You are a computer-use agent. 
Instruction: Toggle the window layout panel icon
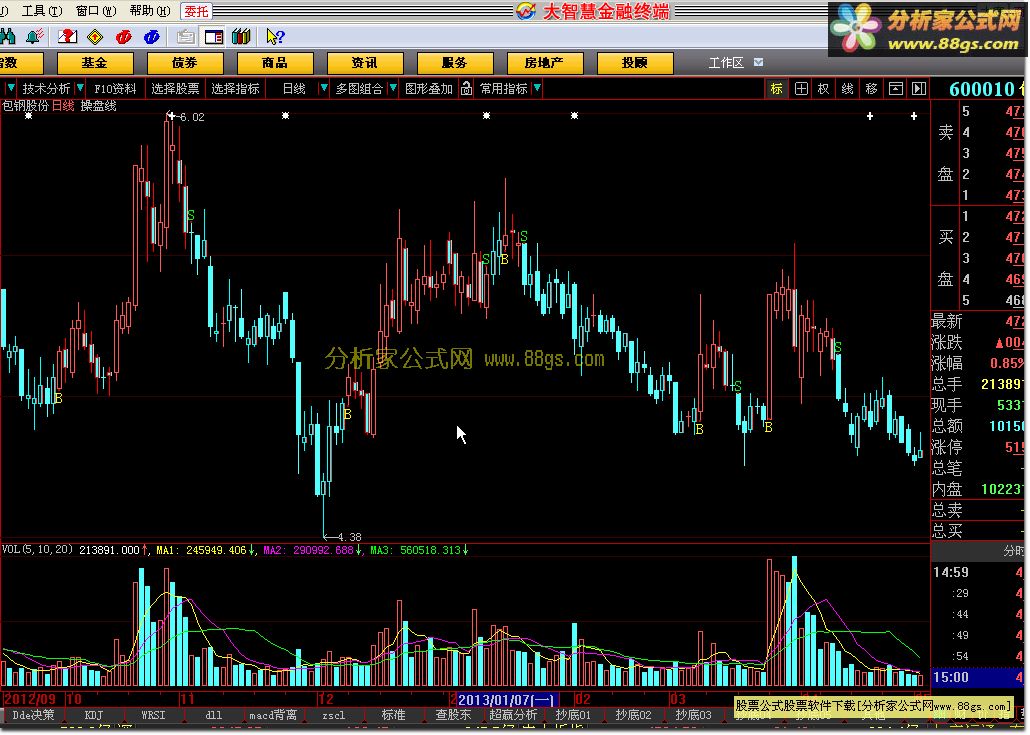point(213,37)
